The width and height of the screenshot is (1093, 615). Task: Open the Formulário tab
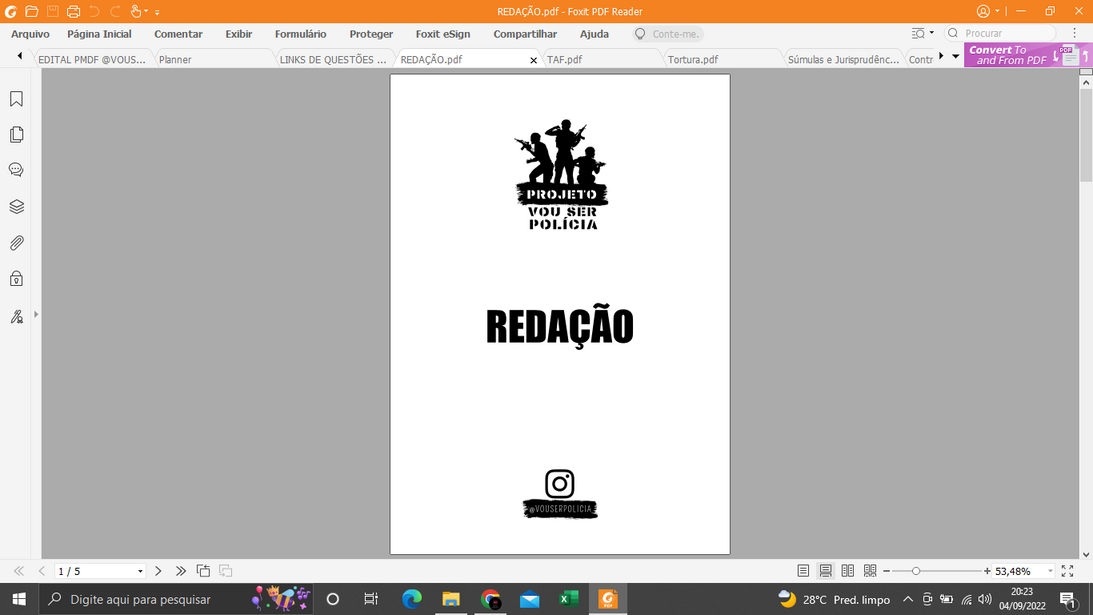pos(300,34)
